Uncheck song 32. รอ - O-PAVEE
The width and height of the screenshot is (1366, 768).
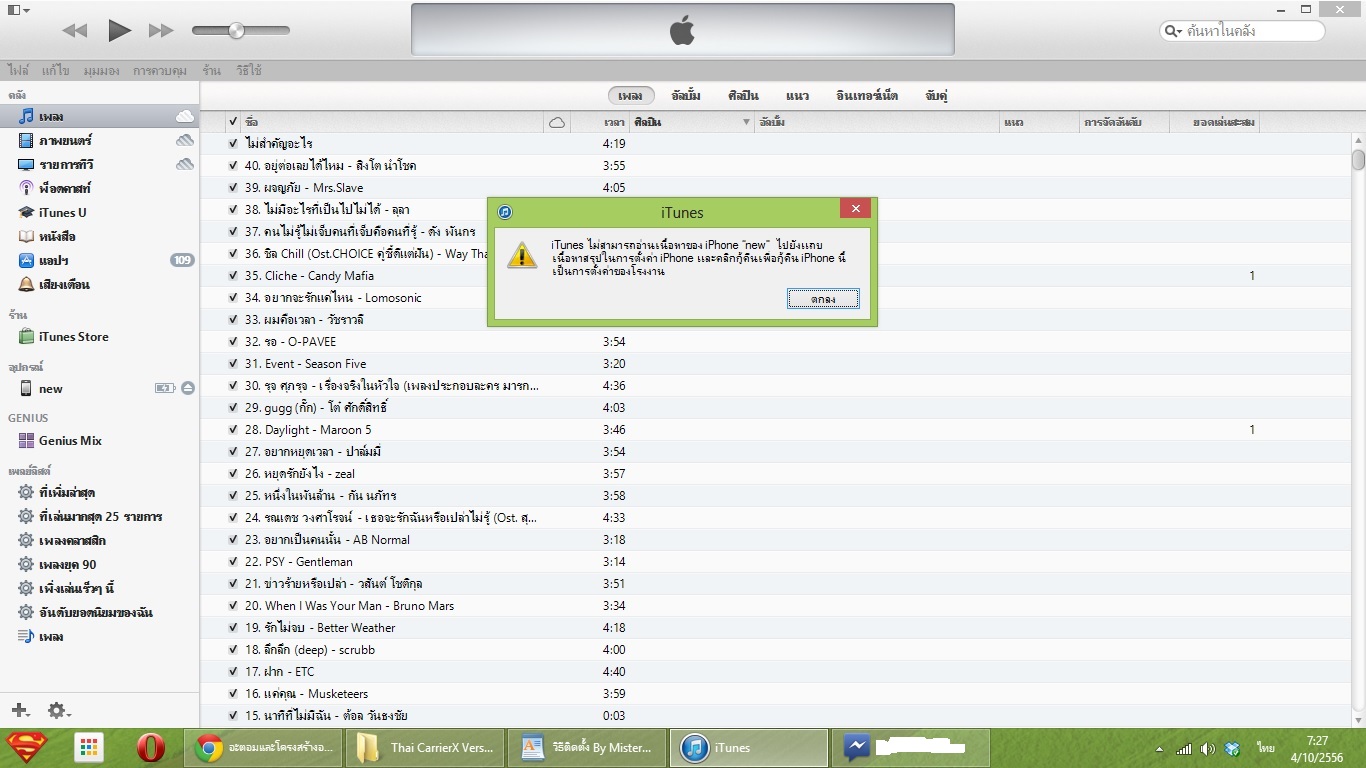(x=233, y=342)
